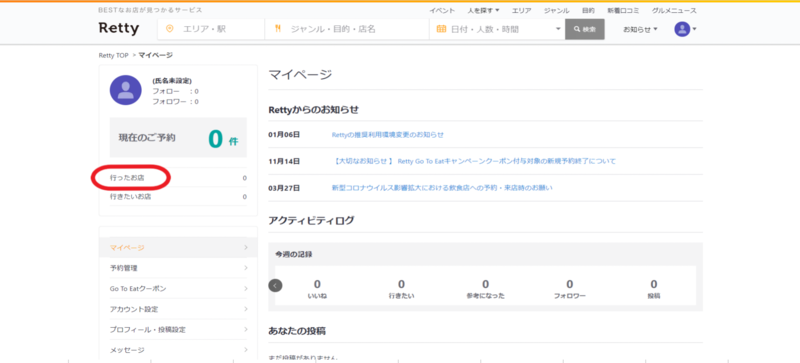Screen dimensions: 800x363
Task: Click the 03月27日 notice date
Action: pos(284,188)
